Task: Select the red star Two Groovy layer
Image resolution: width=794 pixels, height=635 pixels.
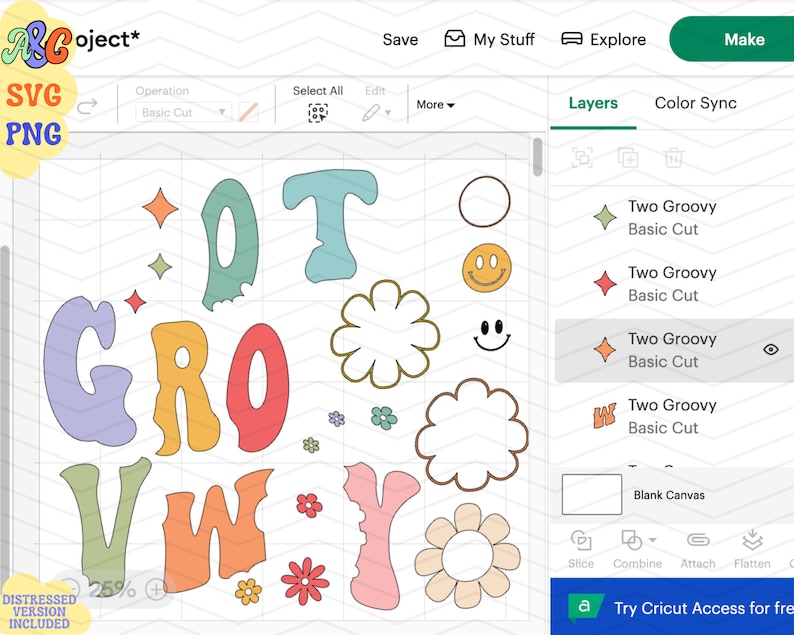Action: [674, 284]
